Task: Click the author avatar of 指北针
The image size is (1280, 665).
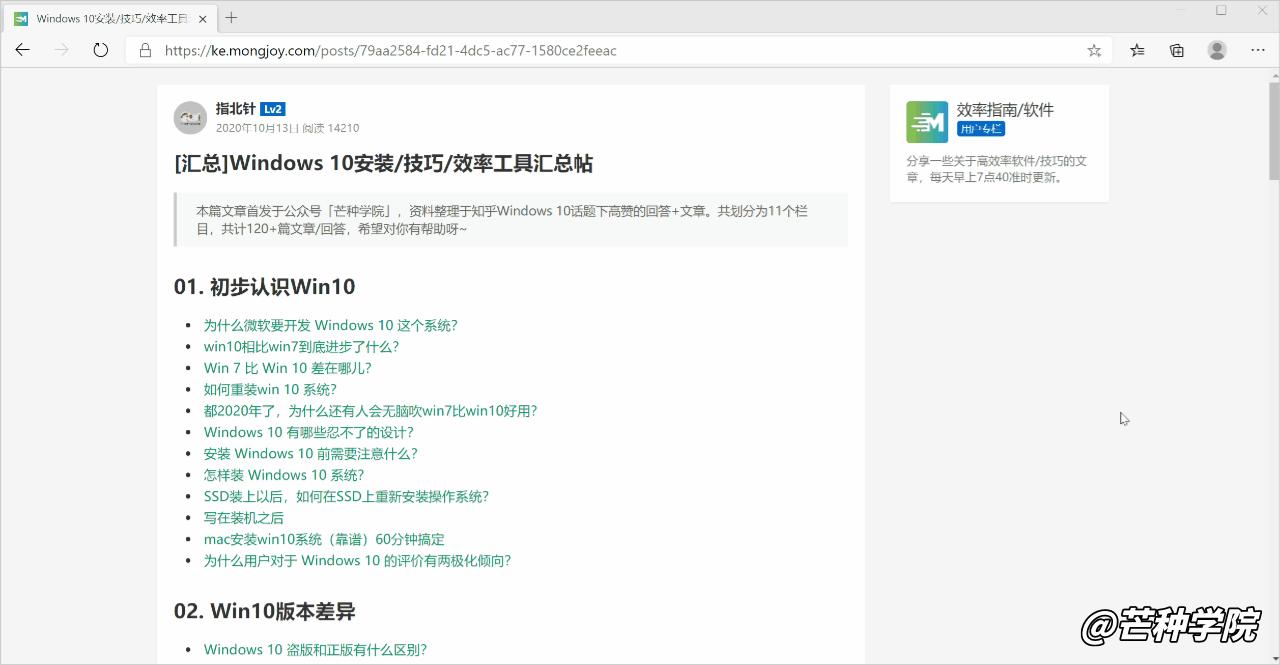Action: 190,118
